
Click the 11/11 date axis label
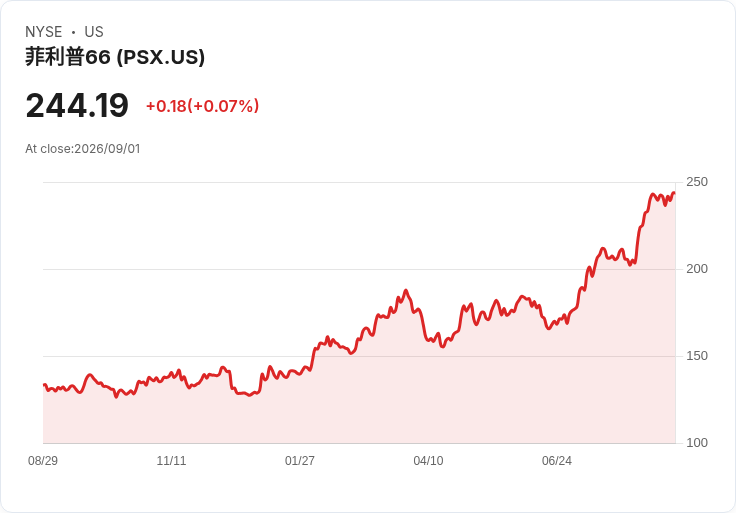[171, 460]
